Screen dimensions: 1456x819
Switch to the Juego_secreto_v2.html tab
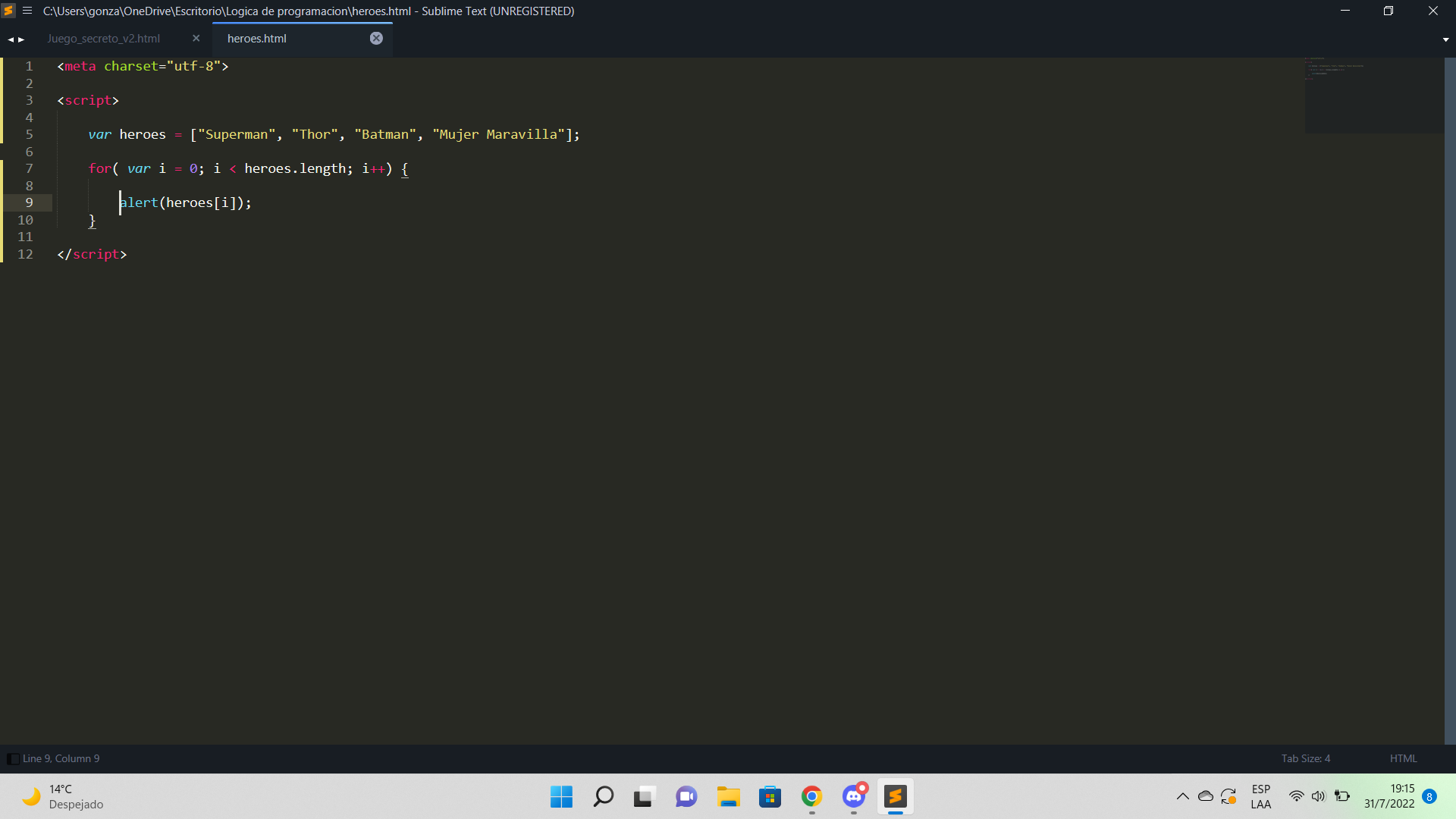click(x=103, y=39)
